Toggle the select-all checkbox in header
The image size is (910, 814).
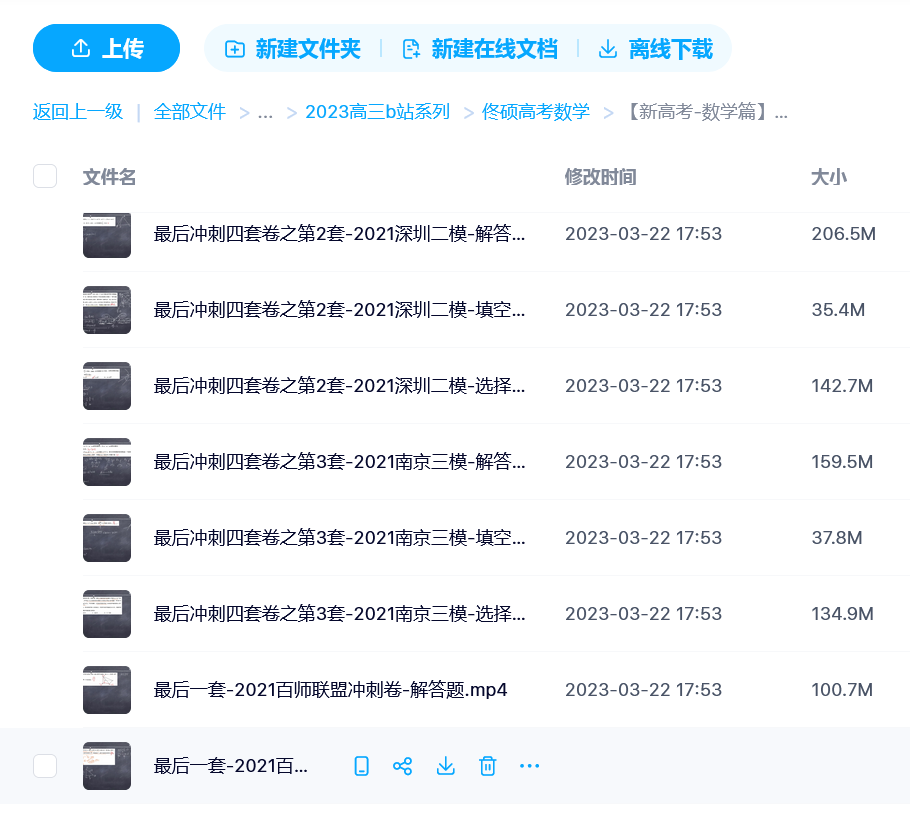tap(45, 176)
